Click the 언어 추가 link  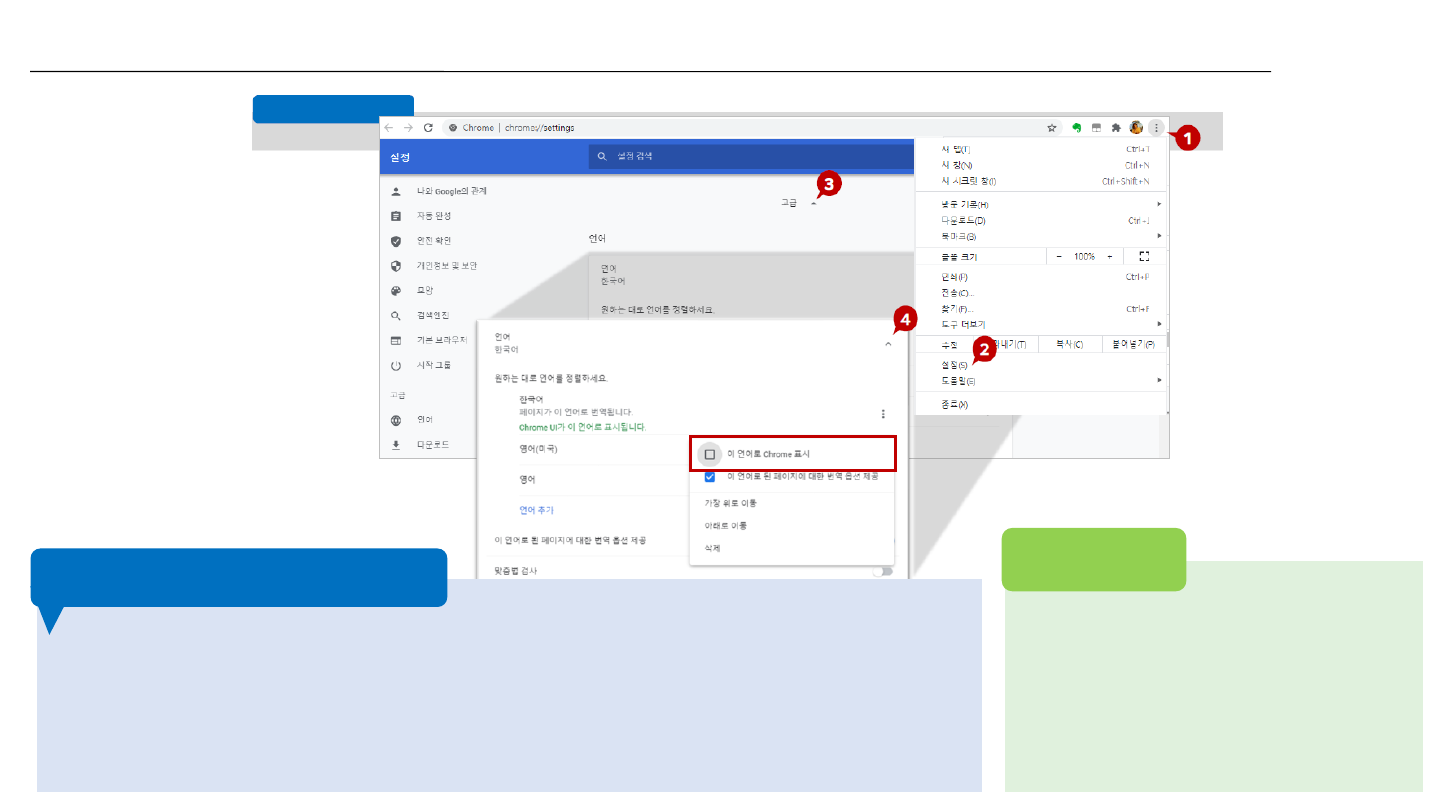[x=536, y=510]
